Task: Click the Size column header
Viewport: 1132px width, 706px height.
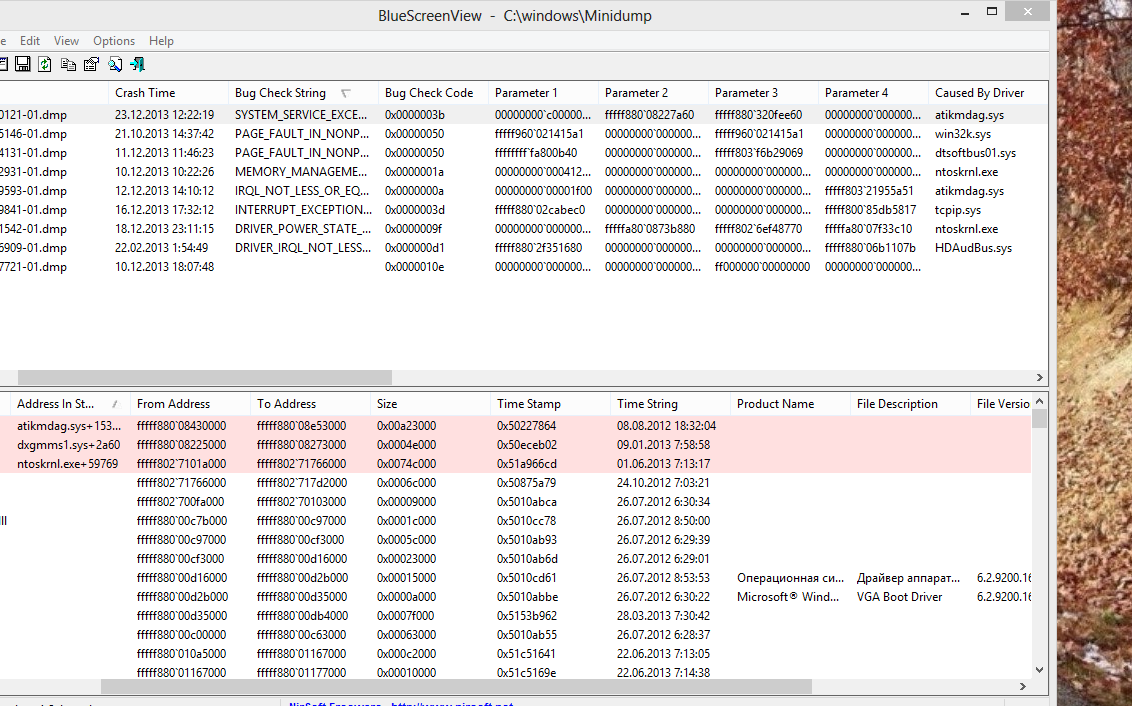Action: tap(430, 404)
